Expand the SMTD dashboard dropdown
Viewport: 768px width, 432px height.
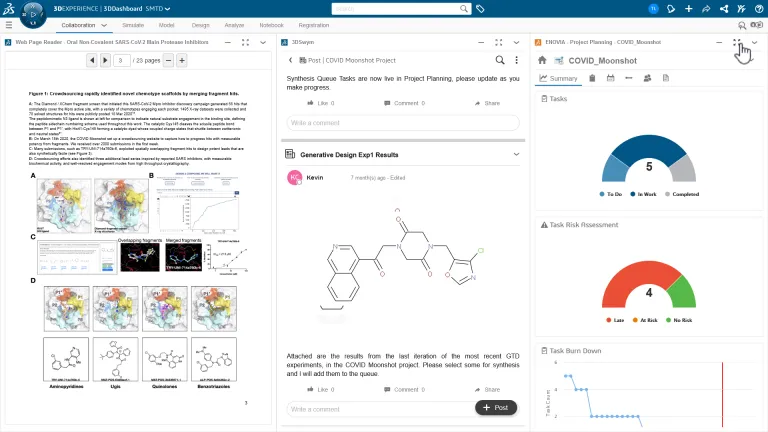tap(168, 9)
